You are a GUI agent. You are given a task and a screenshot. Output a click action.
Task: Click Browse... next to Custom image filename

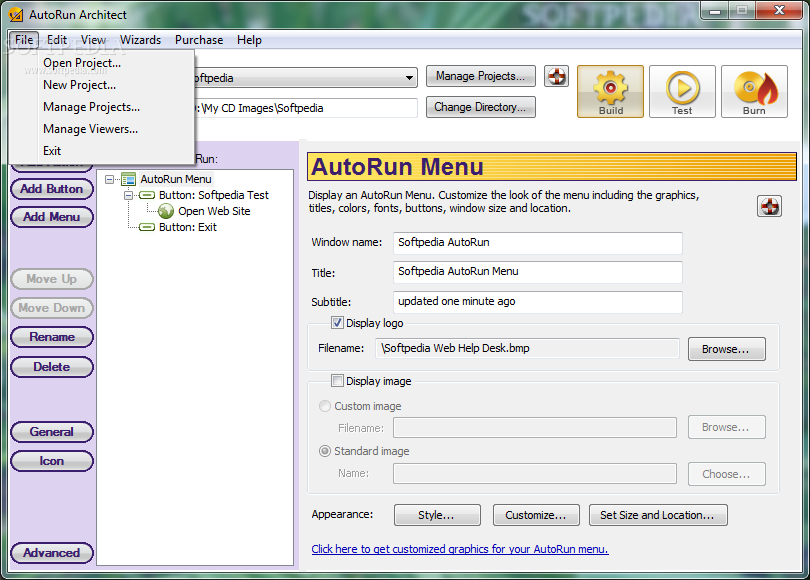coord(726,427)
